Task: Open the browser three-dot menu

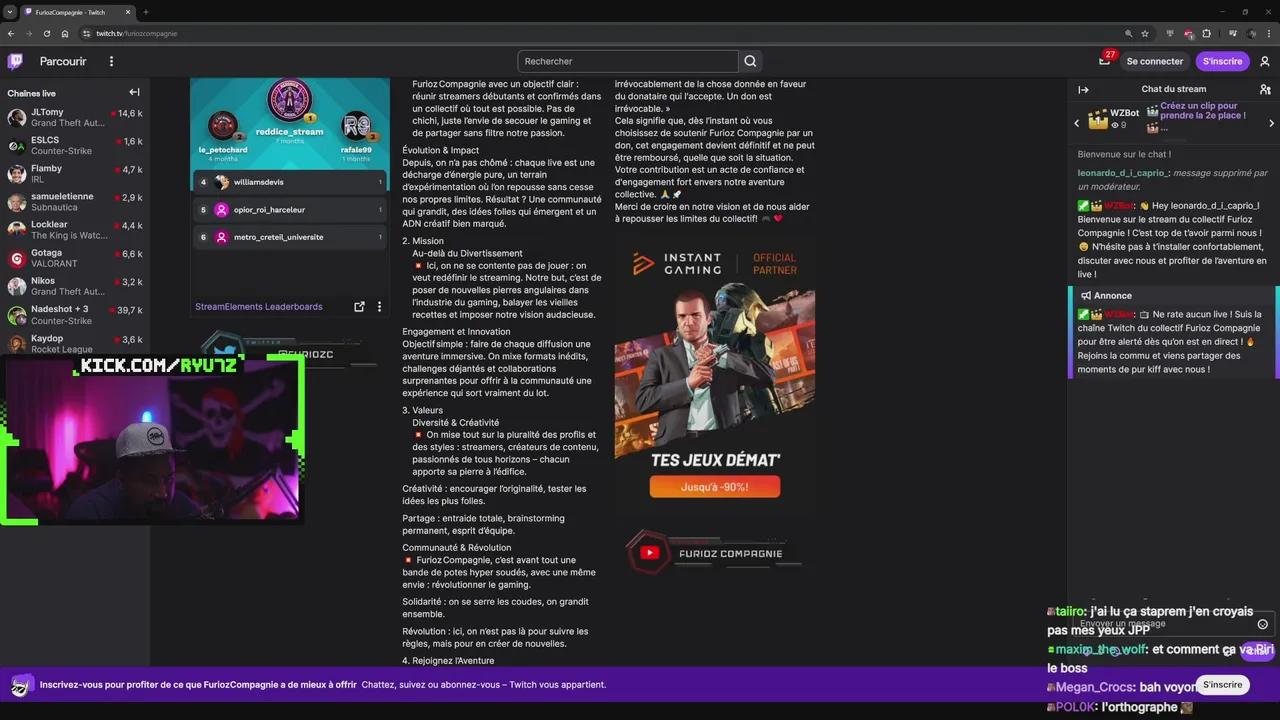Action: (x=1269, y=33)
